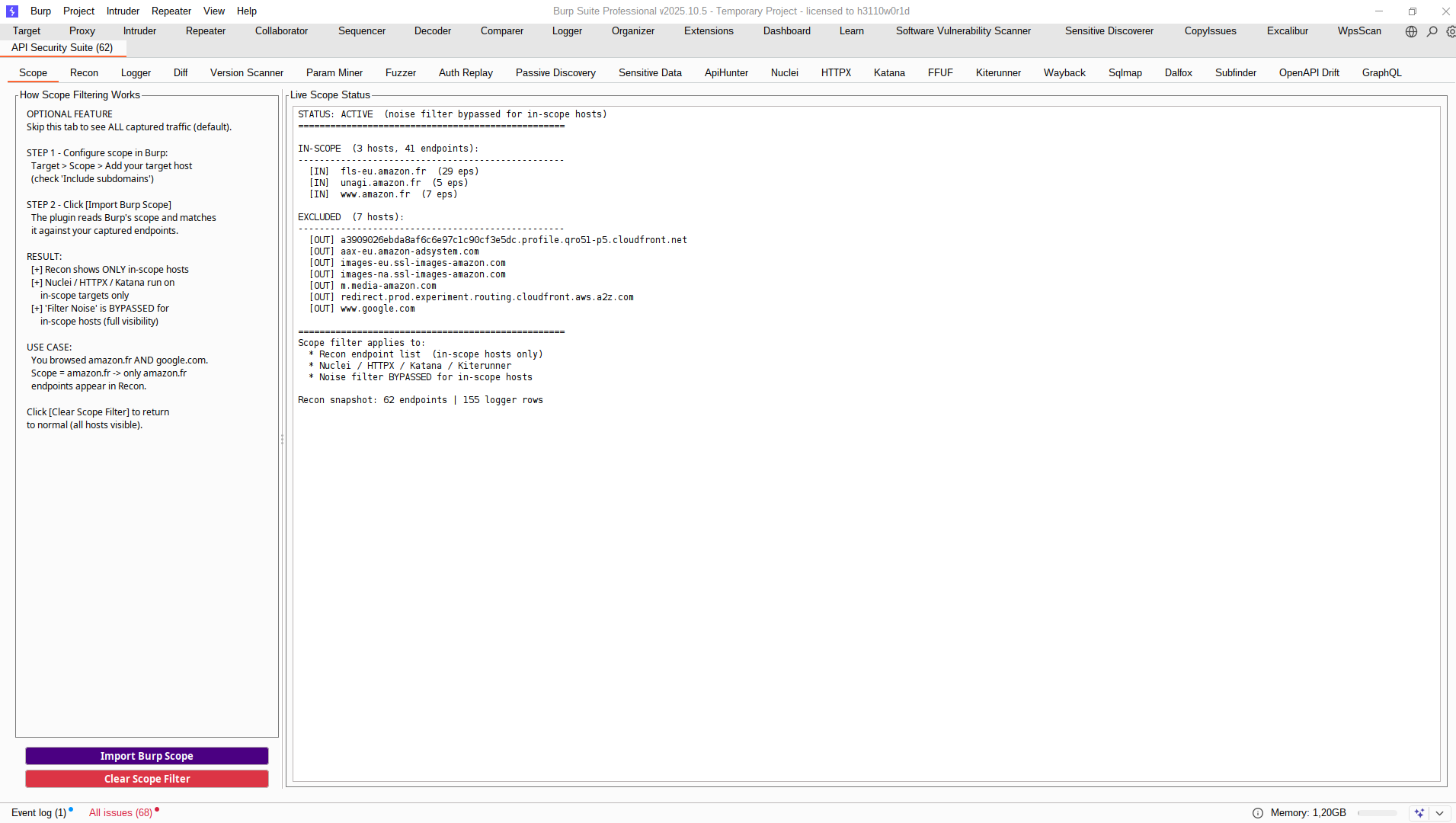
Task: Select the API Security Suite (62) tab
Action: coord(62,48)
